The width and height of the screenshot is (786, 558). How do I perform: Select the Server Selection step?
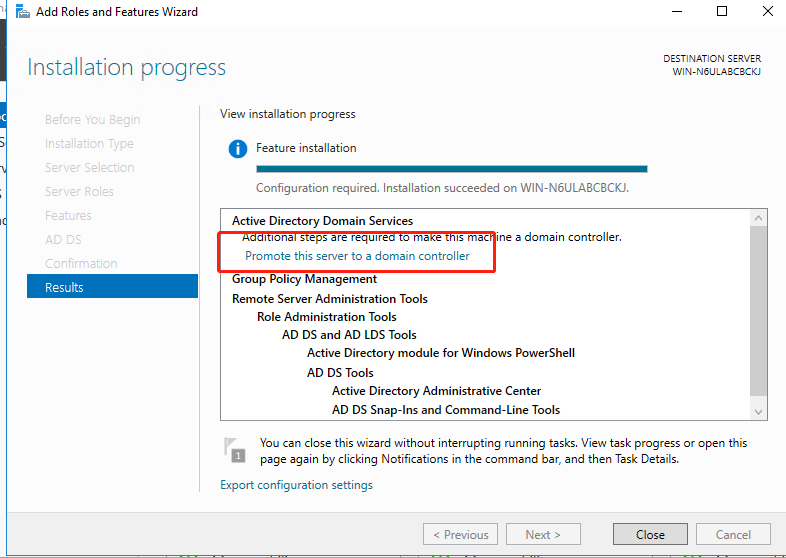coord(89,167)
